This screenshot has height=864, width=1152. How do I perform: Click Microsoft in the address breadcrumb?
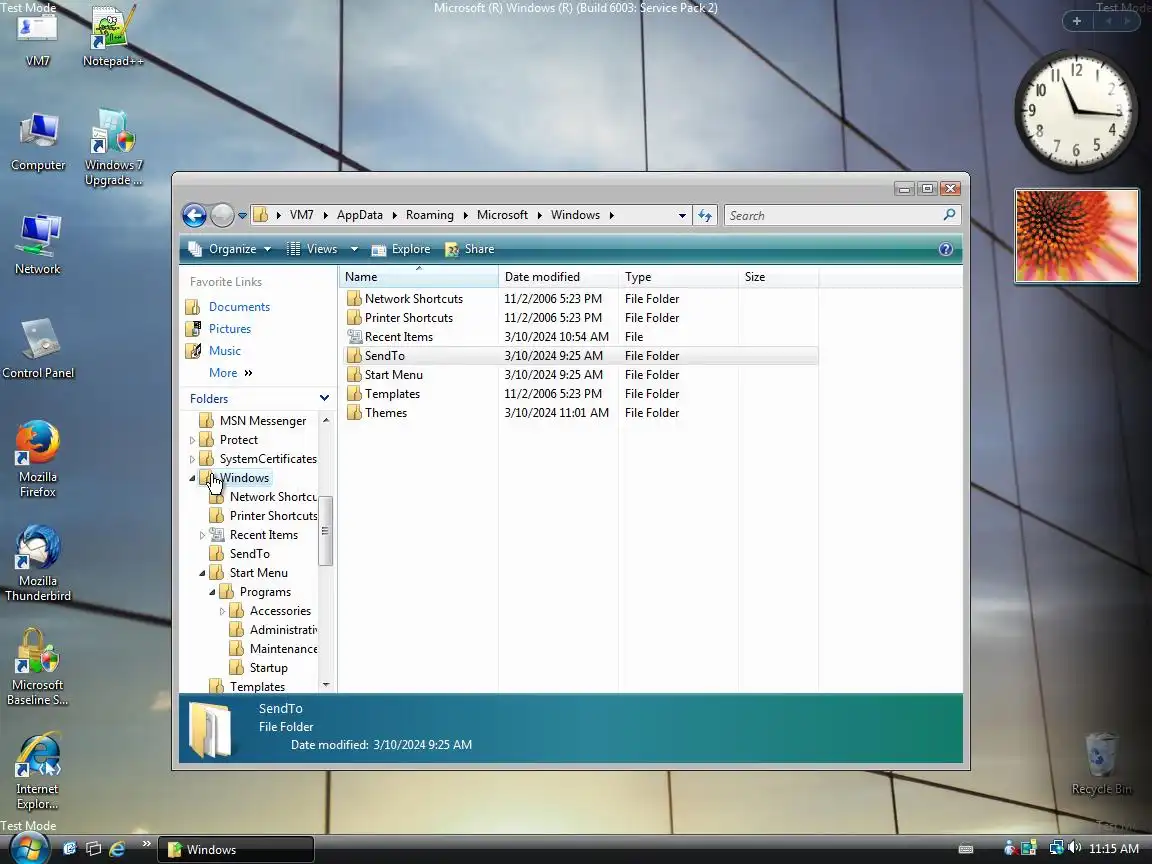pos(502,215)
